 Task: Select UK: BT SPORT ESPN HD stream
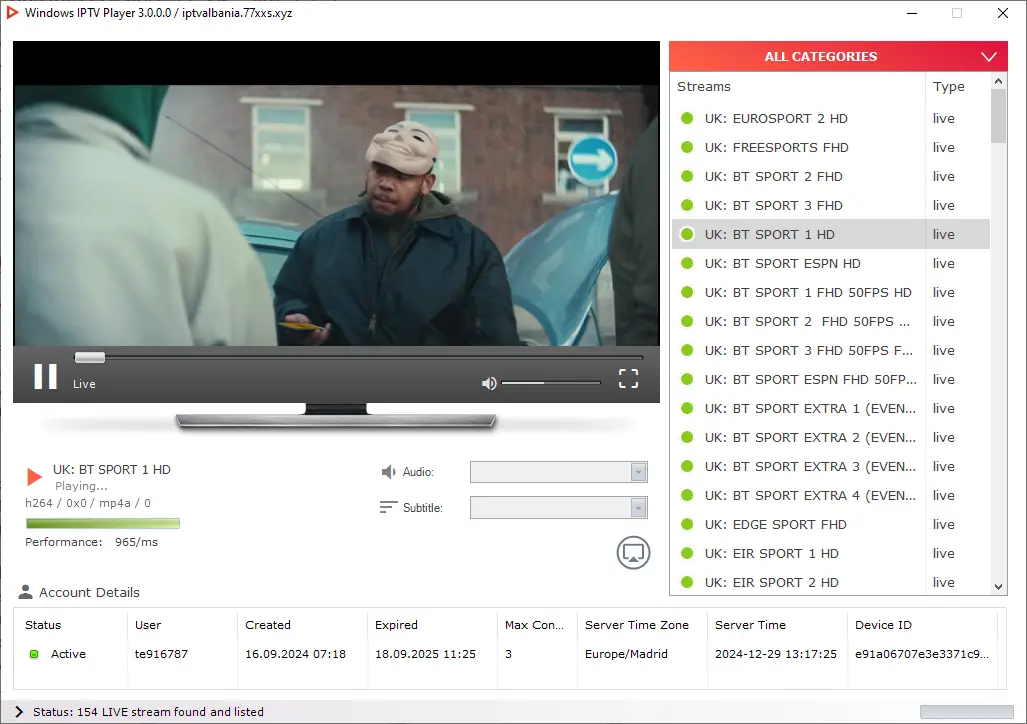831,263
